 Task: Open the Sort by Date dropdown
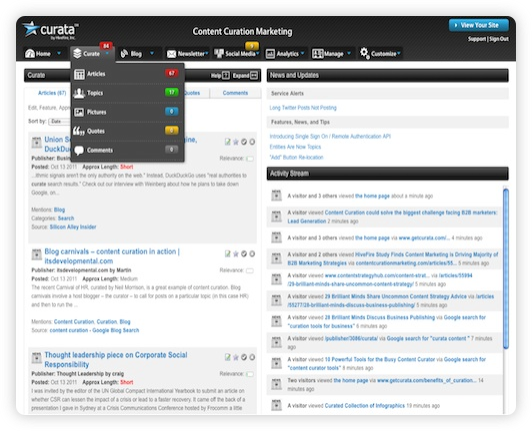pos(59,121)
